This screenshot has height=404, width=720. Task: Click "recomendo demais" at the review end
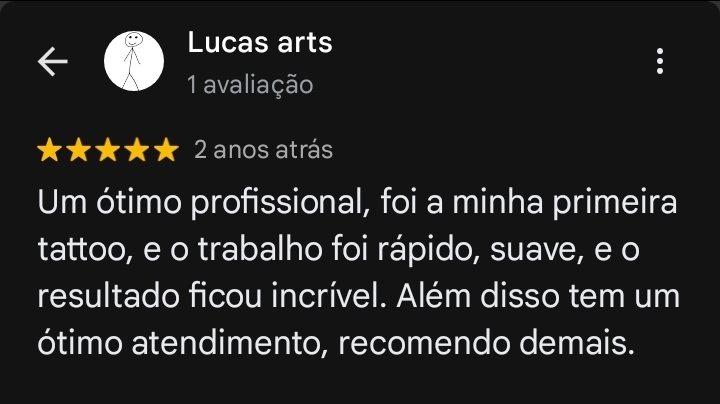[487, 343]
